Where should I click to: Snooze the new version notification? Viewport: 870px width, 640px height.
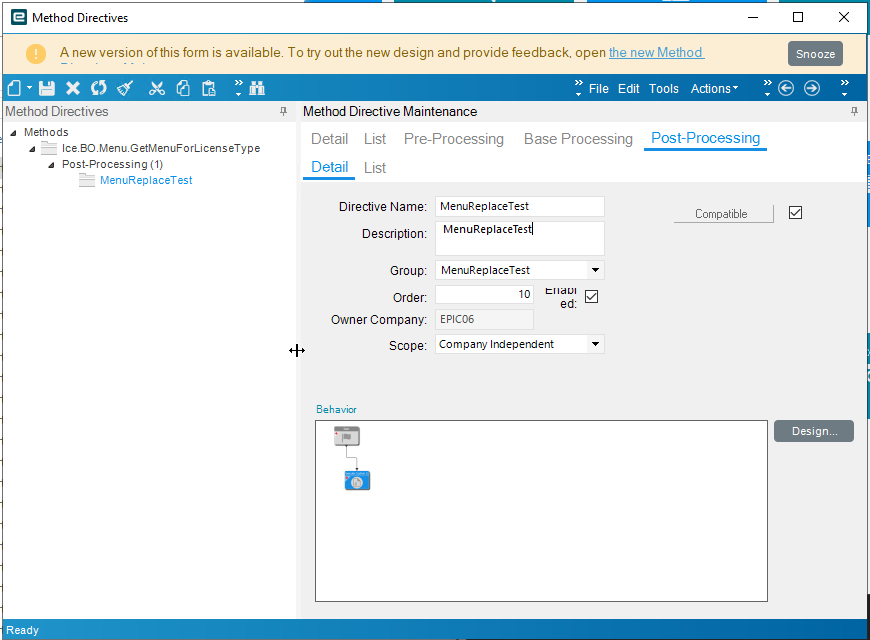(x=815, y=54)
